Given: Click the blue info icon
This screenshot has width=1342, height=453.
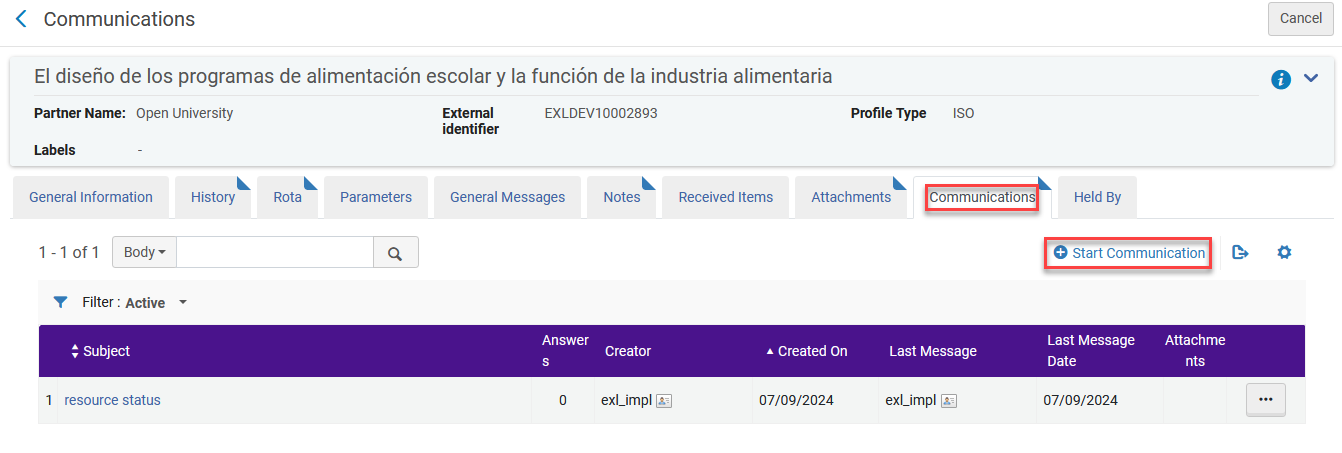Looking at the screenshot, I should 1281,80.
